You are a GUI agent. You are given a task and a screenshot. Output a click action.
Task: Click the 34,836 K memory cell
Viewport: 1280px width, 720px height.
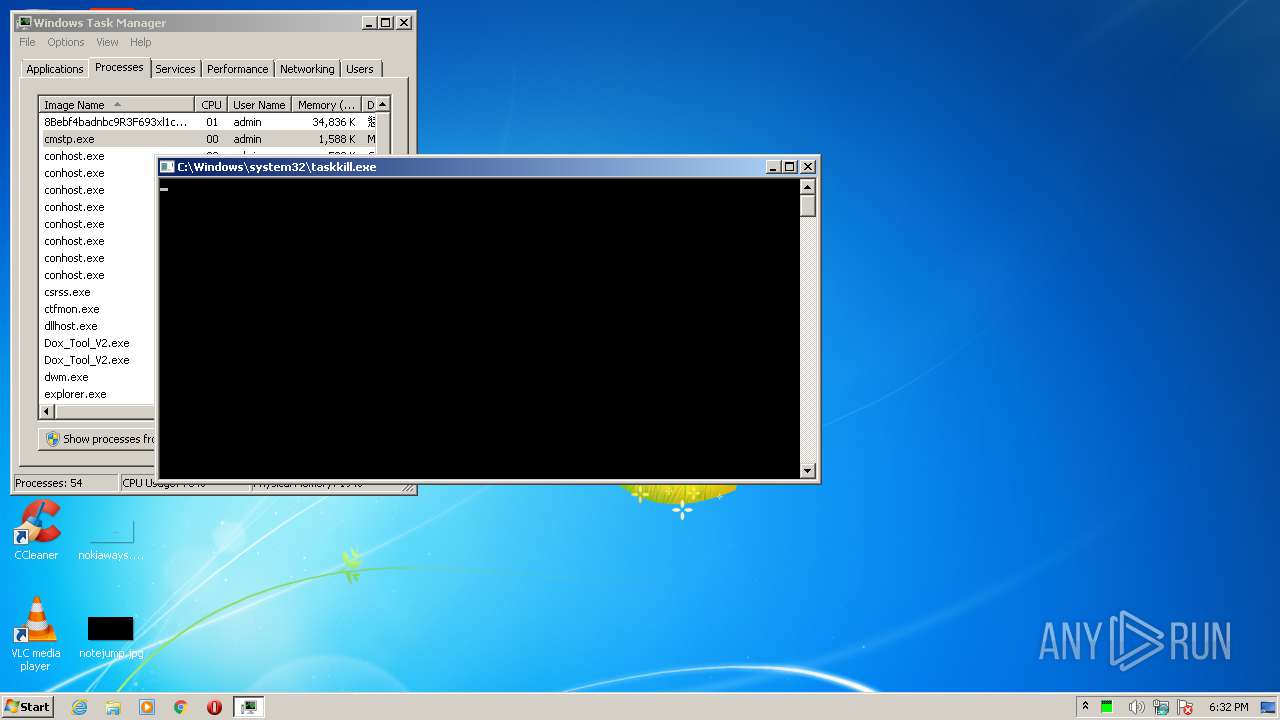pos(333,122)
